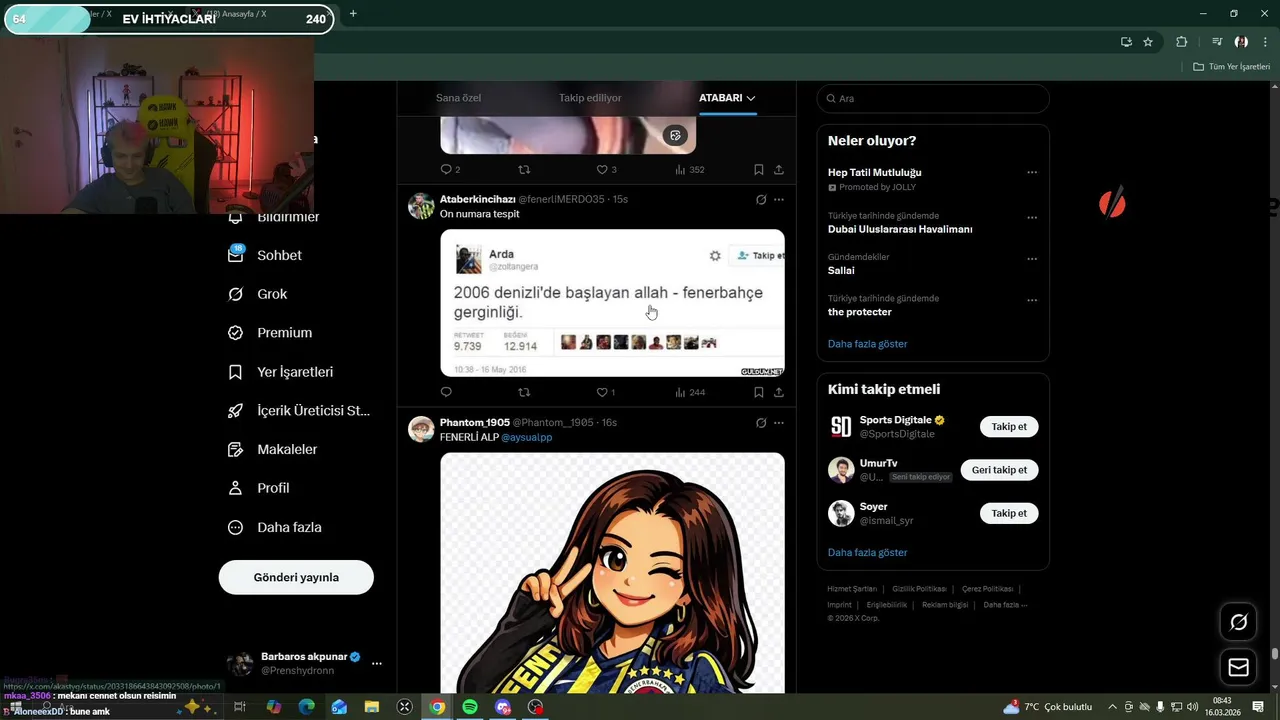1280x720 pixels.
Task: Retweet the top post with 352 views
Action: pos(524,170)
